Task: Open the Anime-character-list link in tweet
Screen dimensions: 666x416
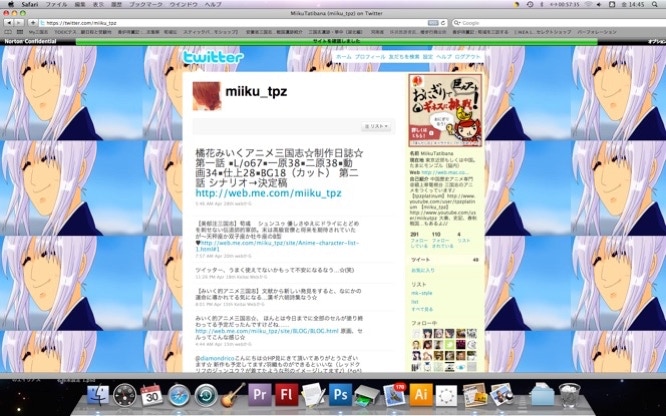Action: [277, 246]
